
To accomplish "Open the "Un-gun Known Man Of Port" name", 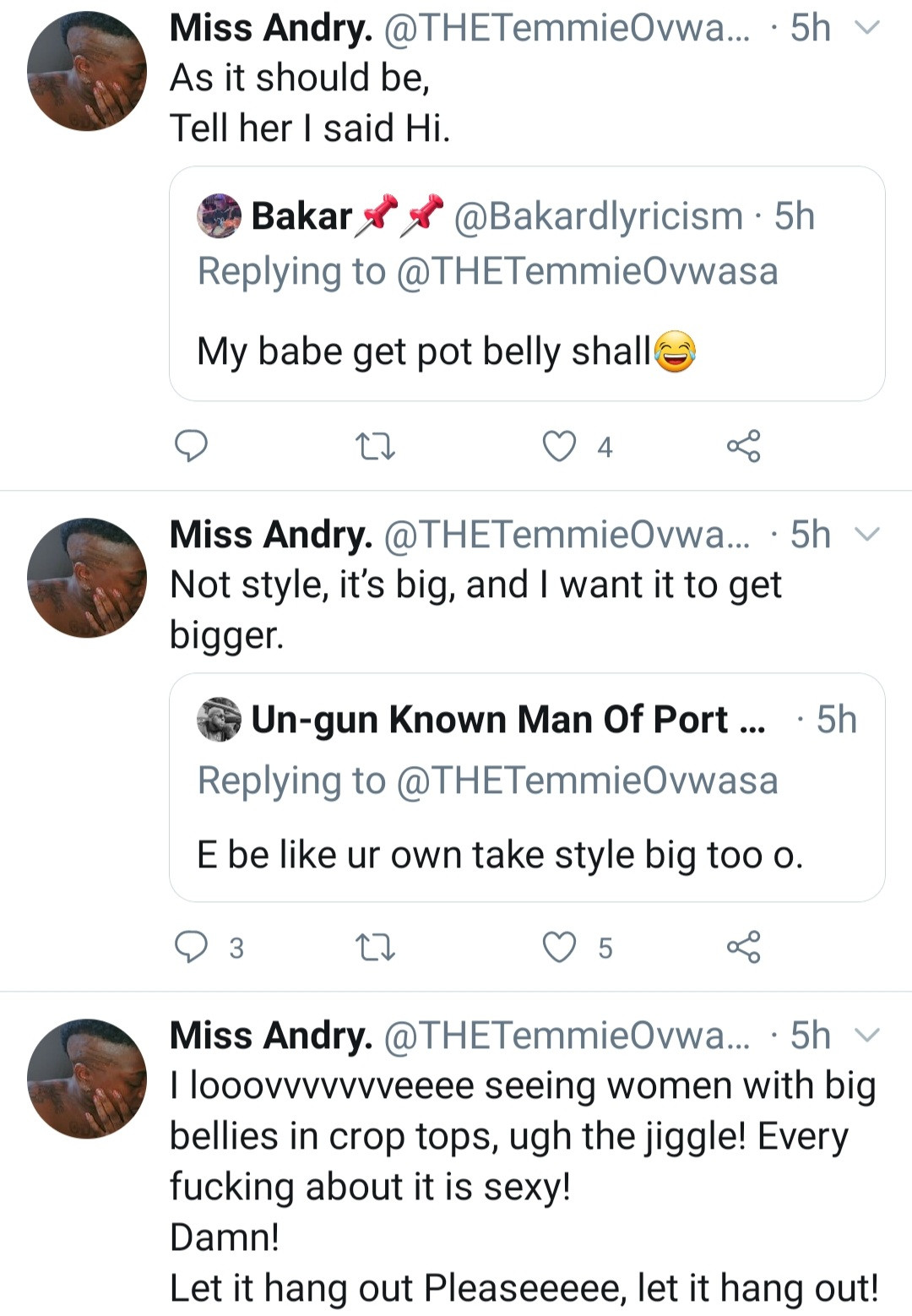I will (x=508, y=720).
